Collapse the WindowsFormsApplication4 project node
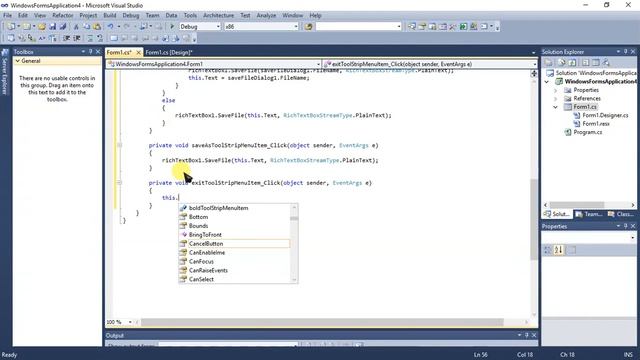This screenshot has height=360, width=640. click(547, 82)
